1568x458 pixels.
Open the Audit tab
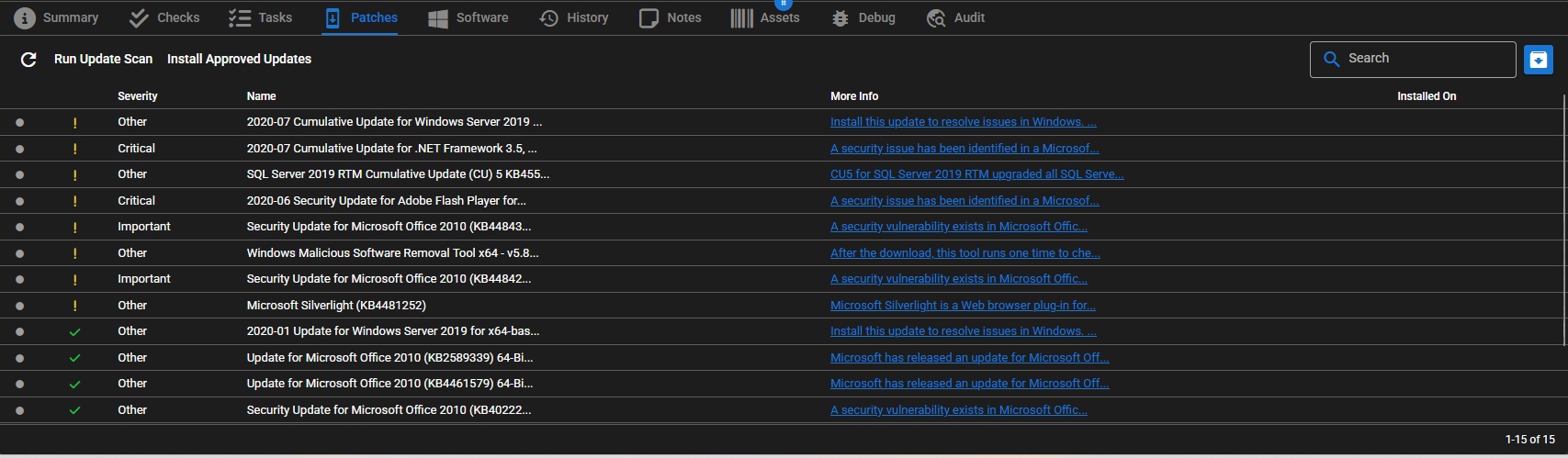click(955, 17)
